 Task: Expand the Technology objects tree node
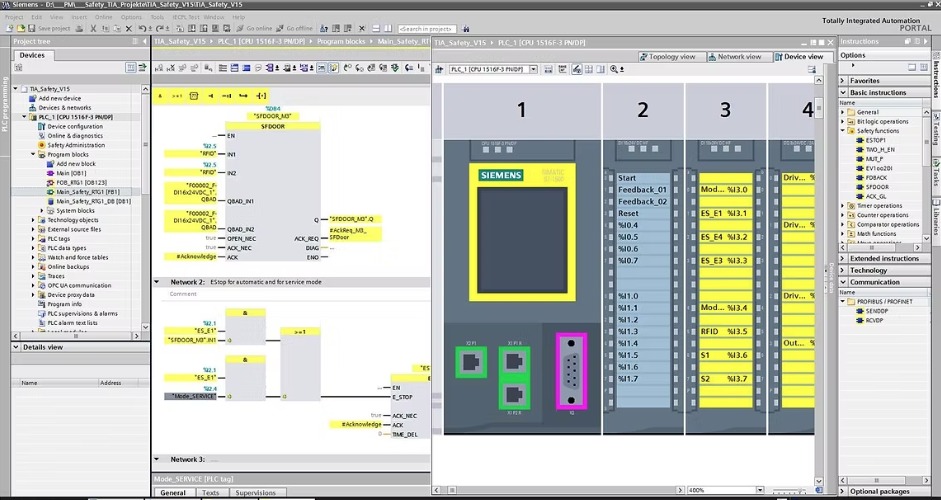[34, 220]
